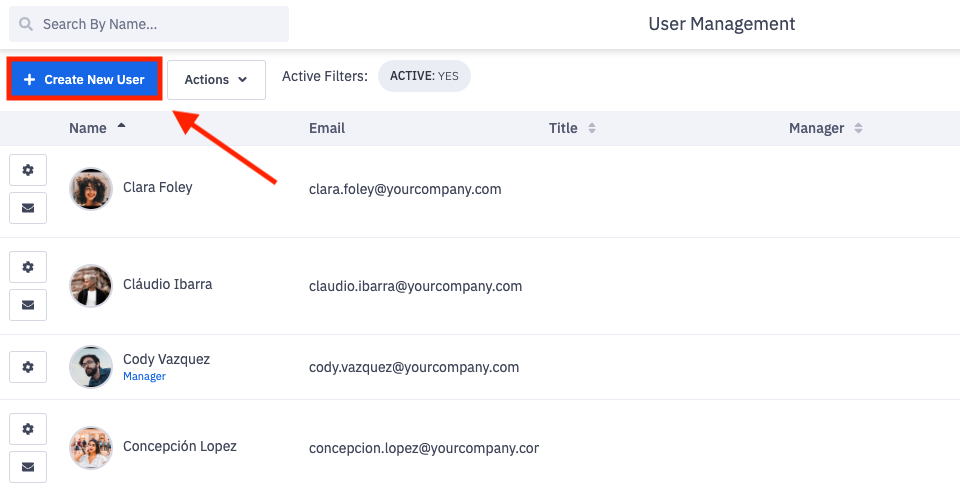Open Concepción Lopez's user name
Viewport: 960px width, 495px height.
[180, 446]
